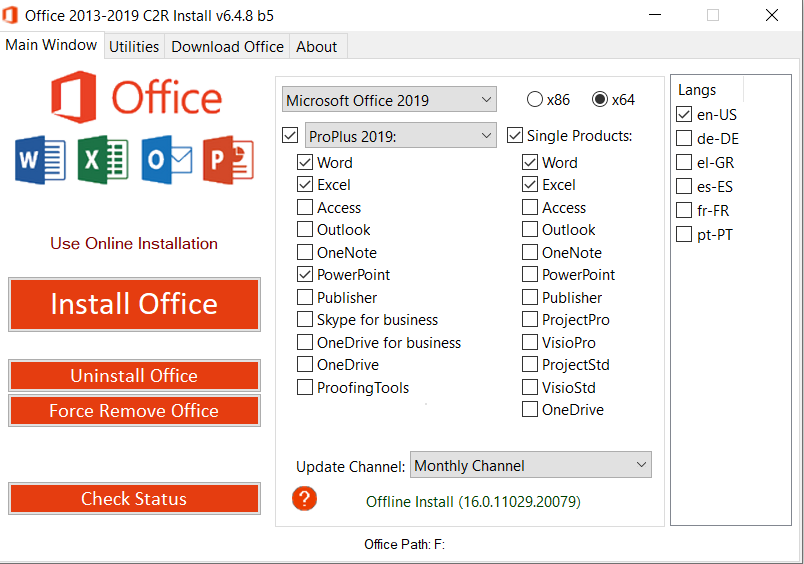Open the ProPlus 2019 edition dropdown

pos(401,135)
